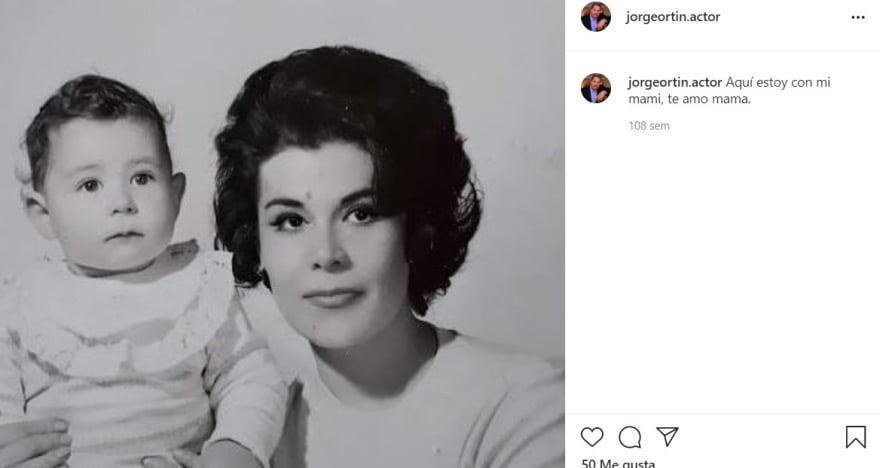Screen dimensions: 880x468
Task: Like the post with the heart icon
Action: coord(592,437)
